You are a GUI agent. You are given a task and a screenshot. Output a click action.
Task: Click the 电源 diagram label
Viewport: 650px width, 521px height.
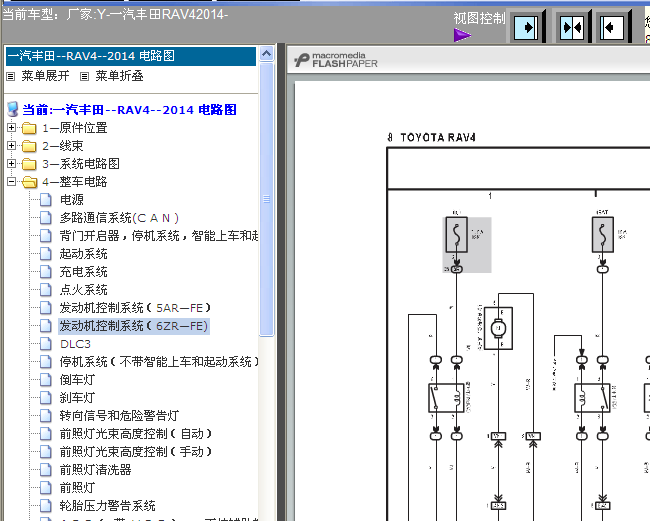click(72, 200)
